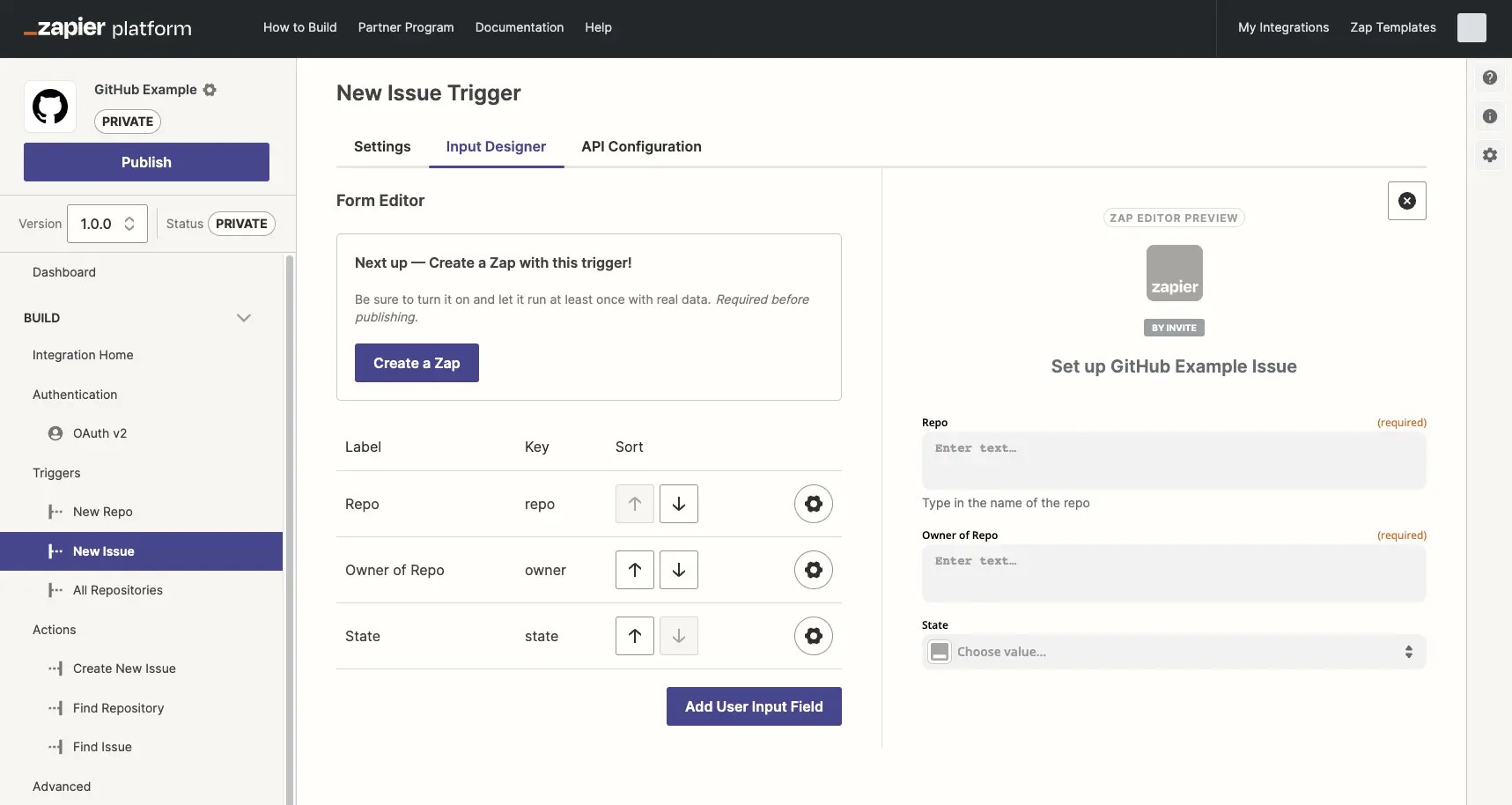Click the GitHub logo of the integration

(49, 106)
